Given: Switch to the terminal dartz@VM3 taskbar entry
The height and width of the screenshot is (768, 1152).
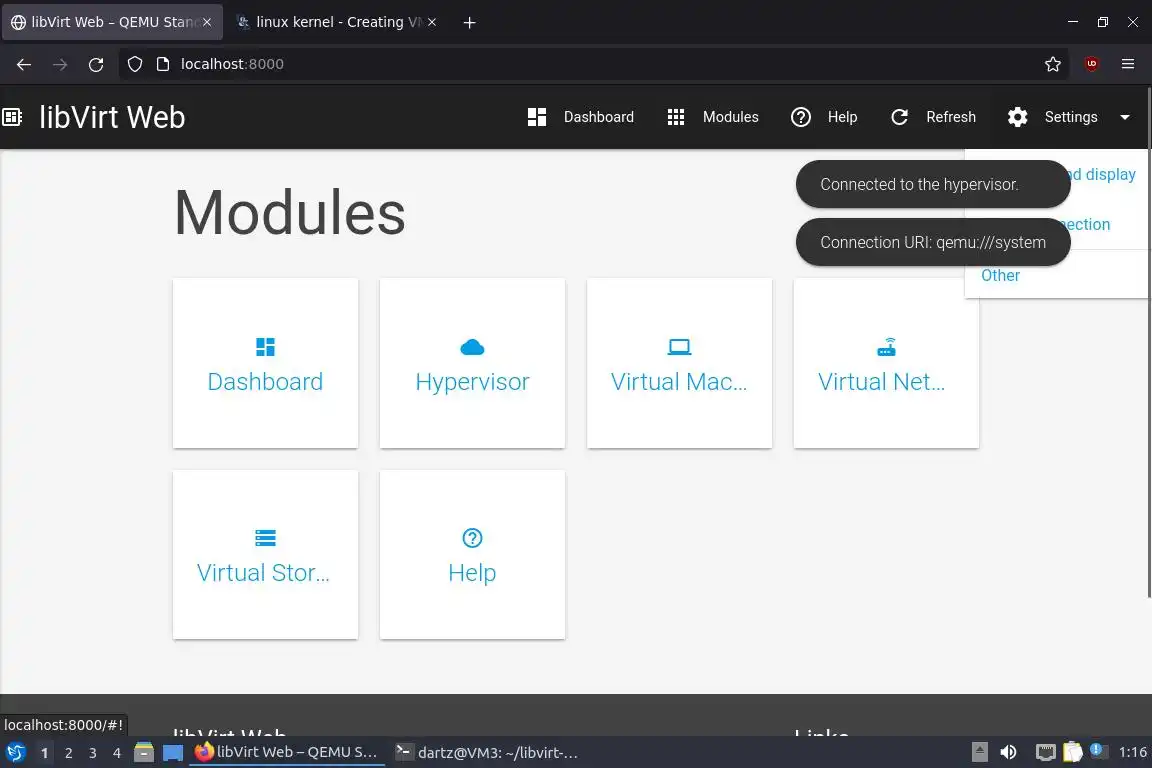Looking at the screenshot, I should pyautogui.click(x=488, y=753).
